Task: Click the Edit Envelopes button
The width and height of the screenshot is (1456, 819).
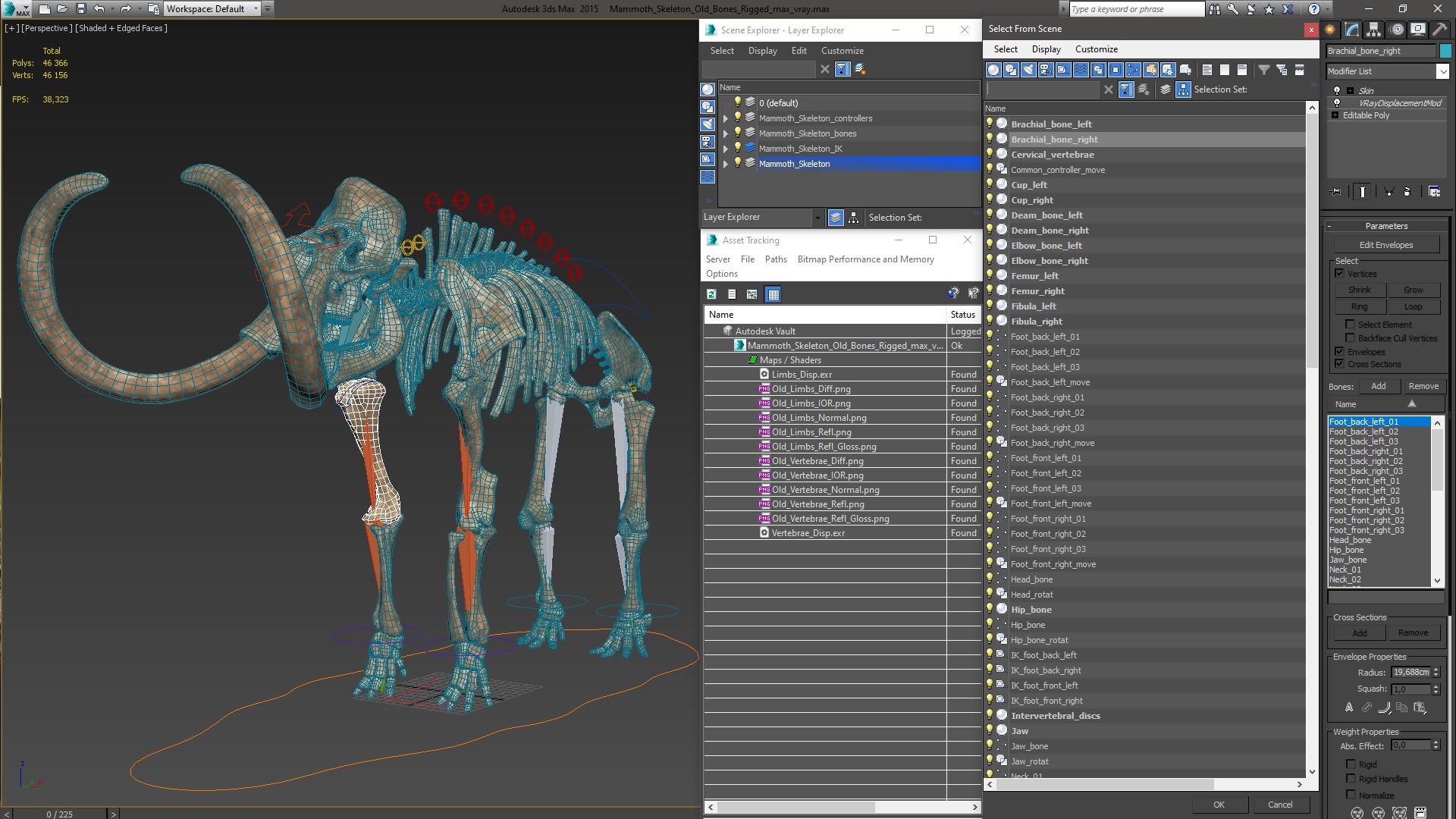Action: click(x=1385, y=245)
